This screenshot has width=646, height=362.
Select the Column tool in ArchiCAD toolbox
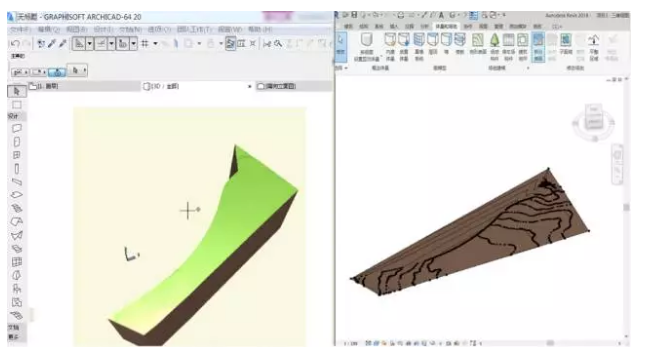tap(16, 168)
